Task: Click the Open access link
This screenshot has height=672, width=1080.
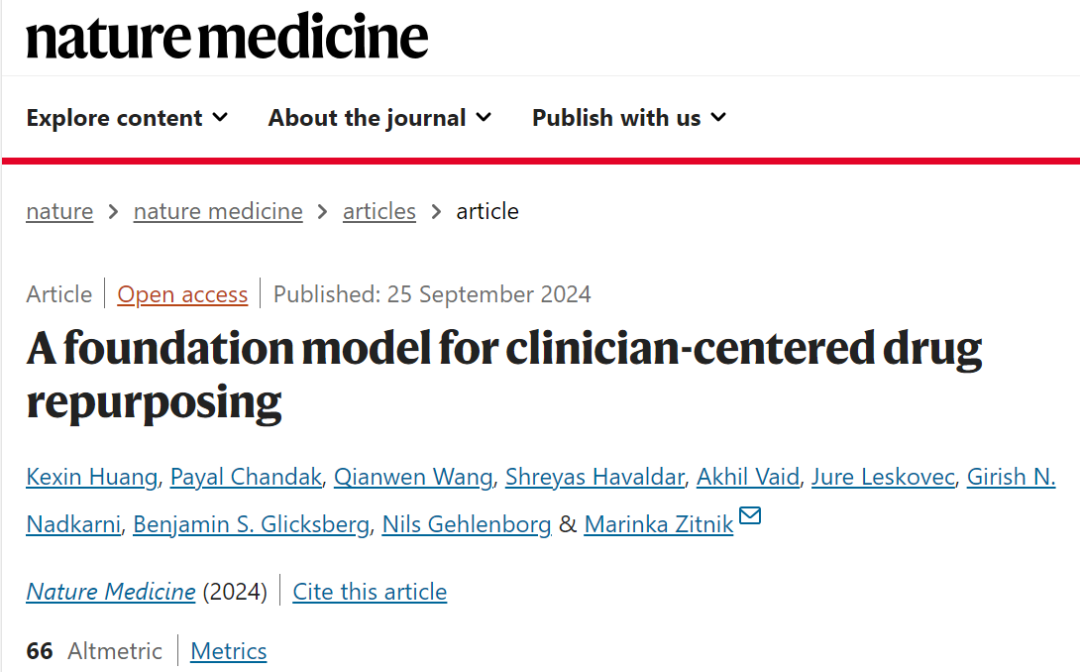Action: 183,294
